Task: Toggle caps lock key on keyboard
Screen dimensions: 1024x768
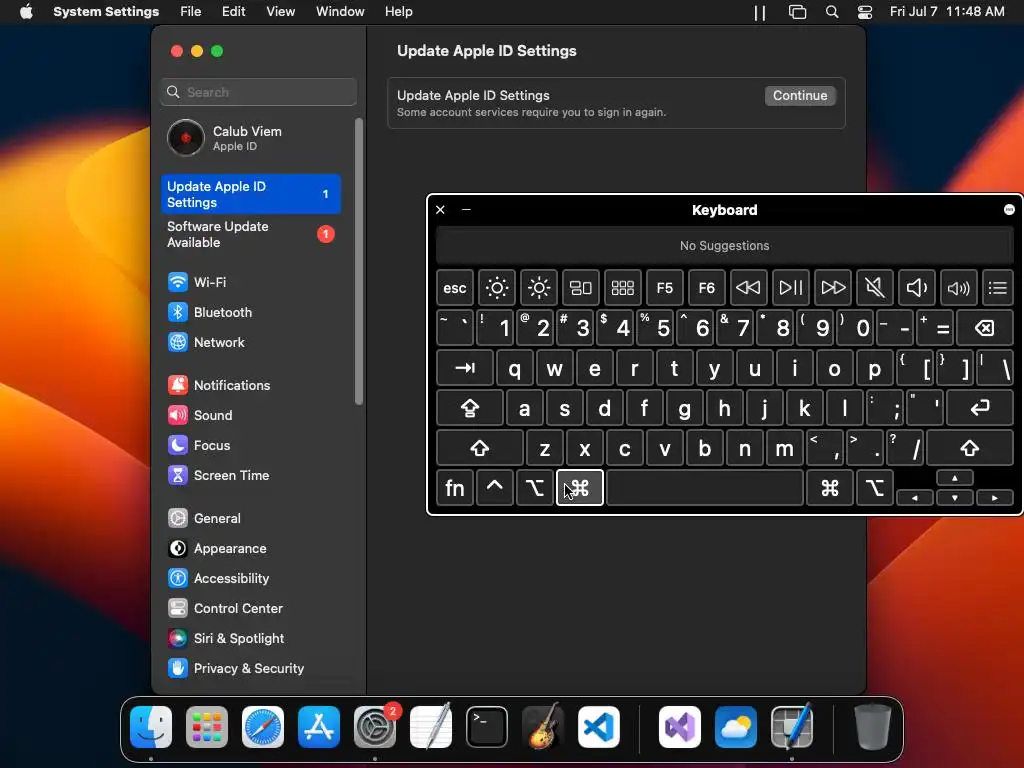Action: pos(470,408)
